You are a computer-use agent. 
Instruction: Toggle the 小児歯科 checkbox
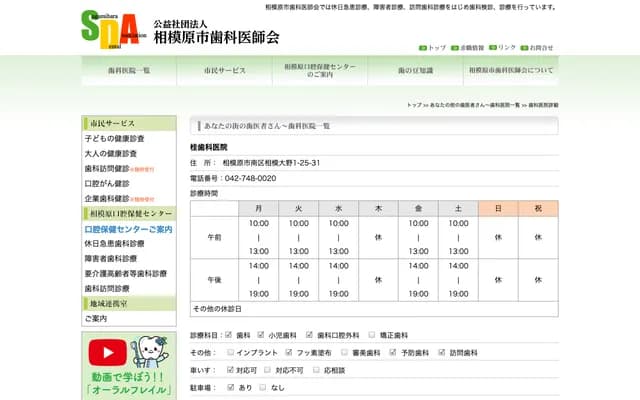(x=261, y=335)
